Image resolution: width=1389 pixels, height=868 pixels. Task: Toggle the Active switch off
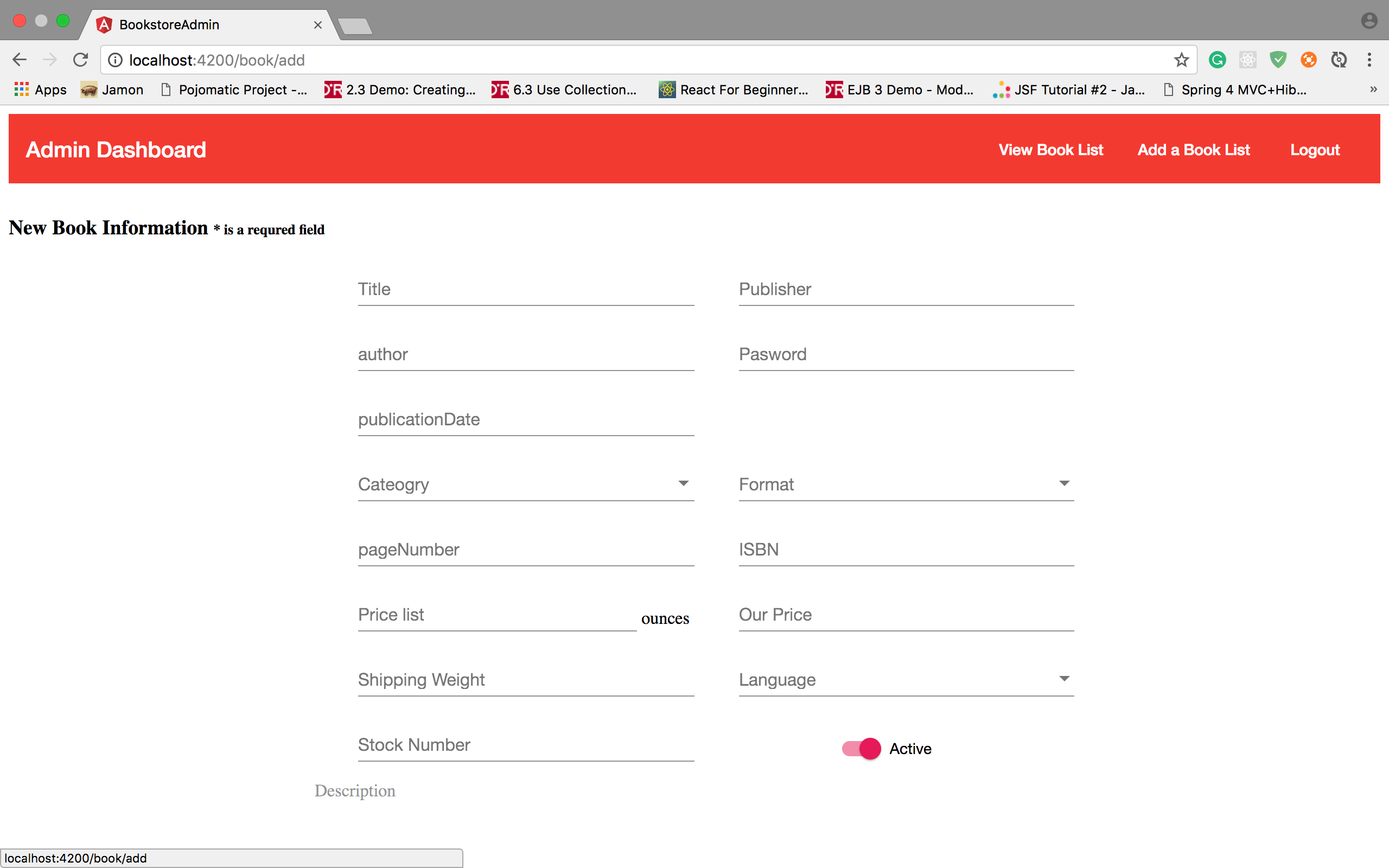(x=862, y=749)
